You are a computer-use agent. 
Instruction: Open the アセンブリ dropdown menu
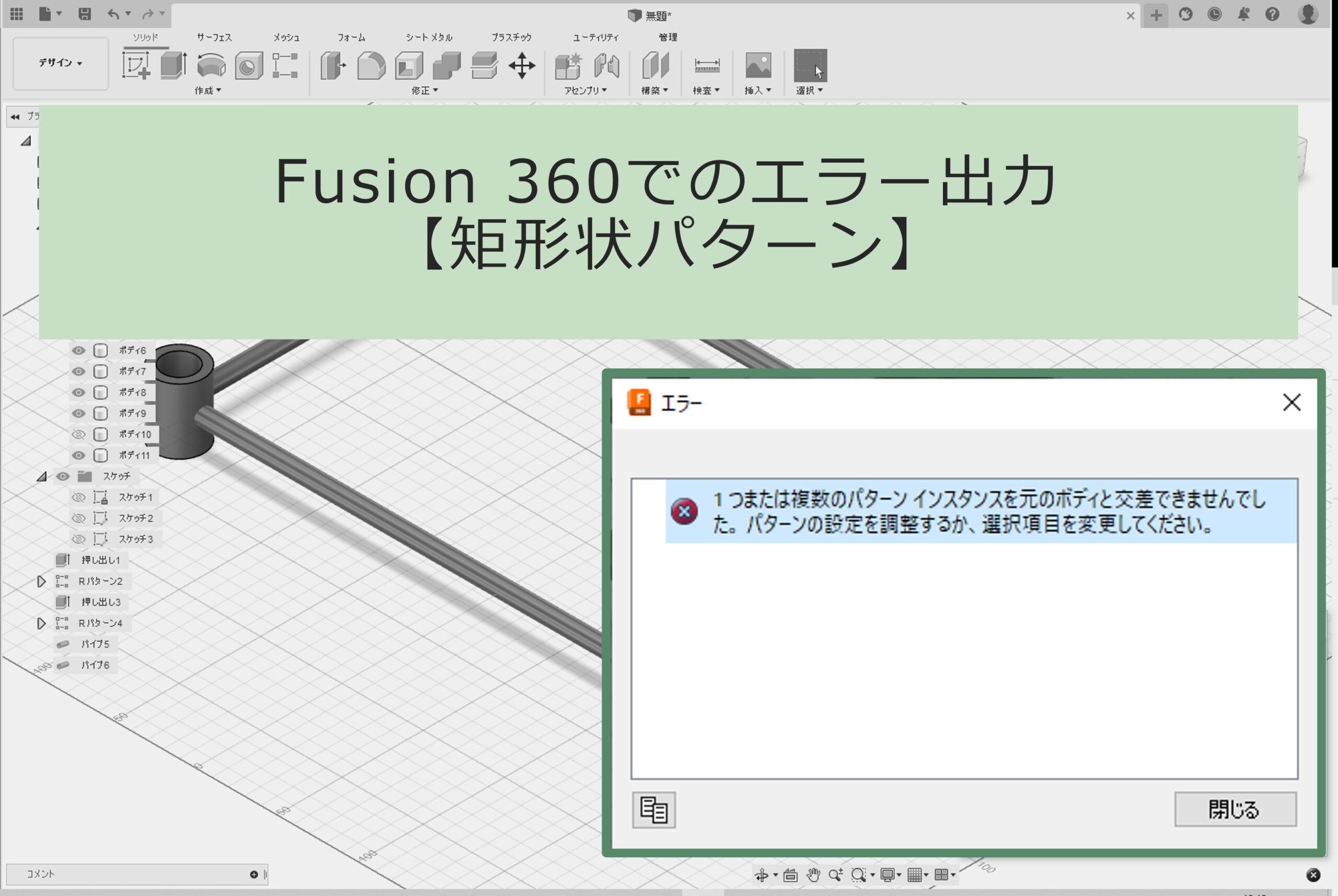tap(585, 90)
